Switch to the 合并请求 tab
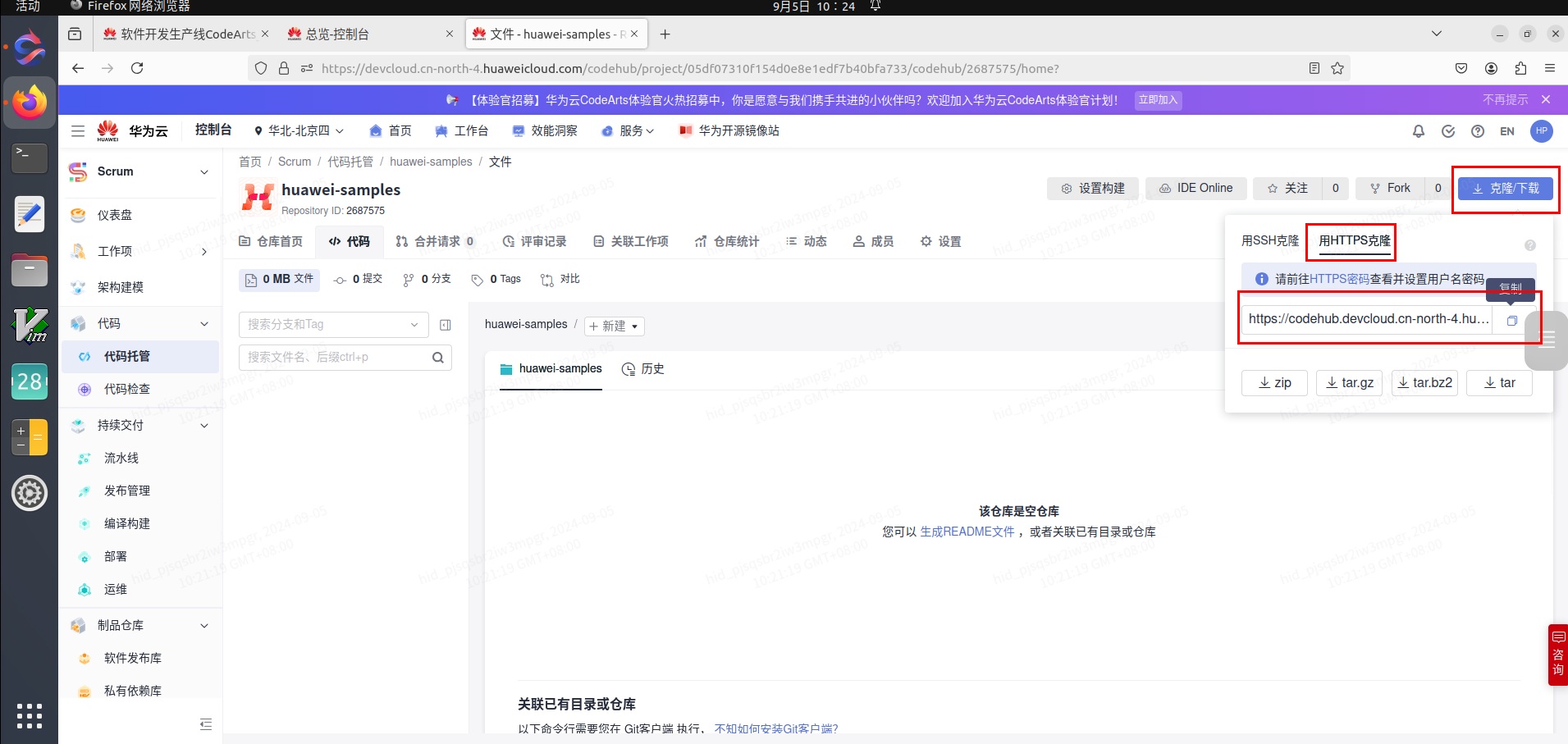 (x=435, y=241)
